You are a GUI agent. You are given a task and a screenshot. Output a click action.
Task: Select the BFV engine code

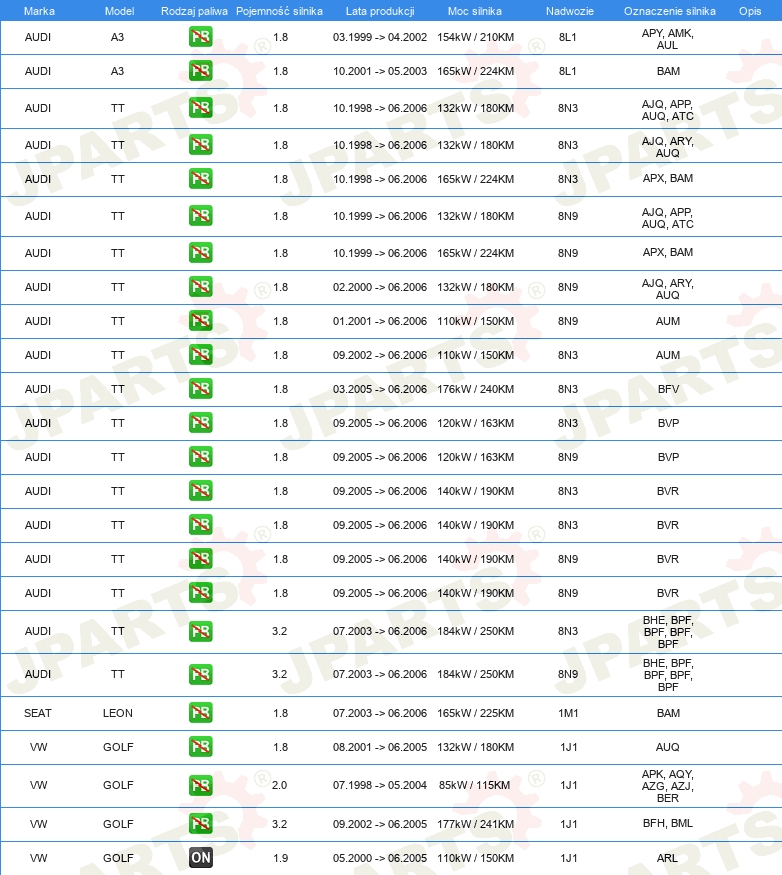[x=668, y=389]
